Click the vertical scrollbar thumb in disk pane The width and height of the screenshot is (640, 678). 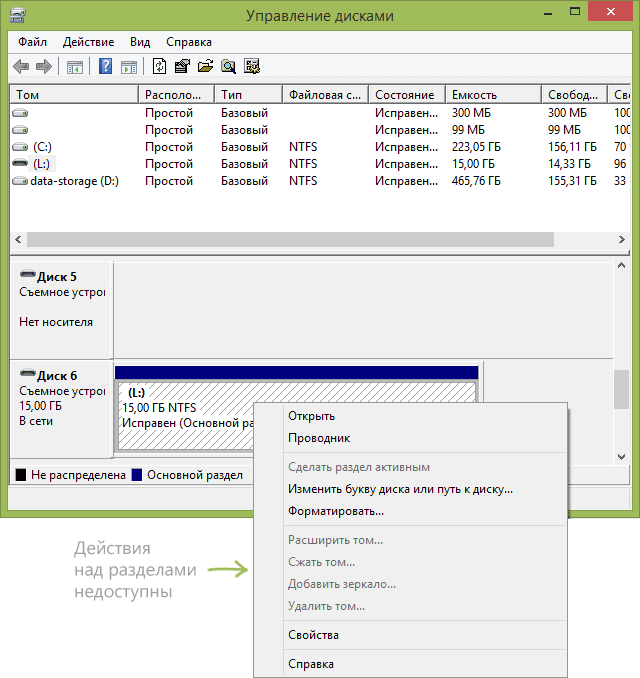point(621,389)
